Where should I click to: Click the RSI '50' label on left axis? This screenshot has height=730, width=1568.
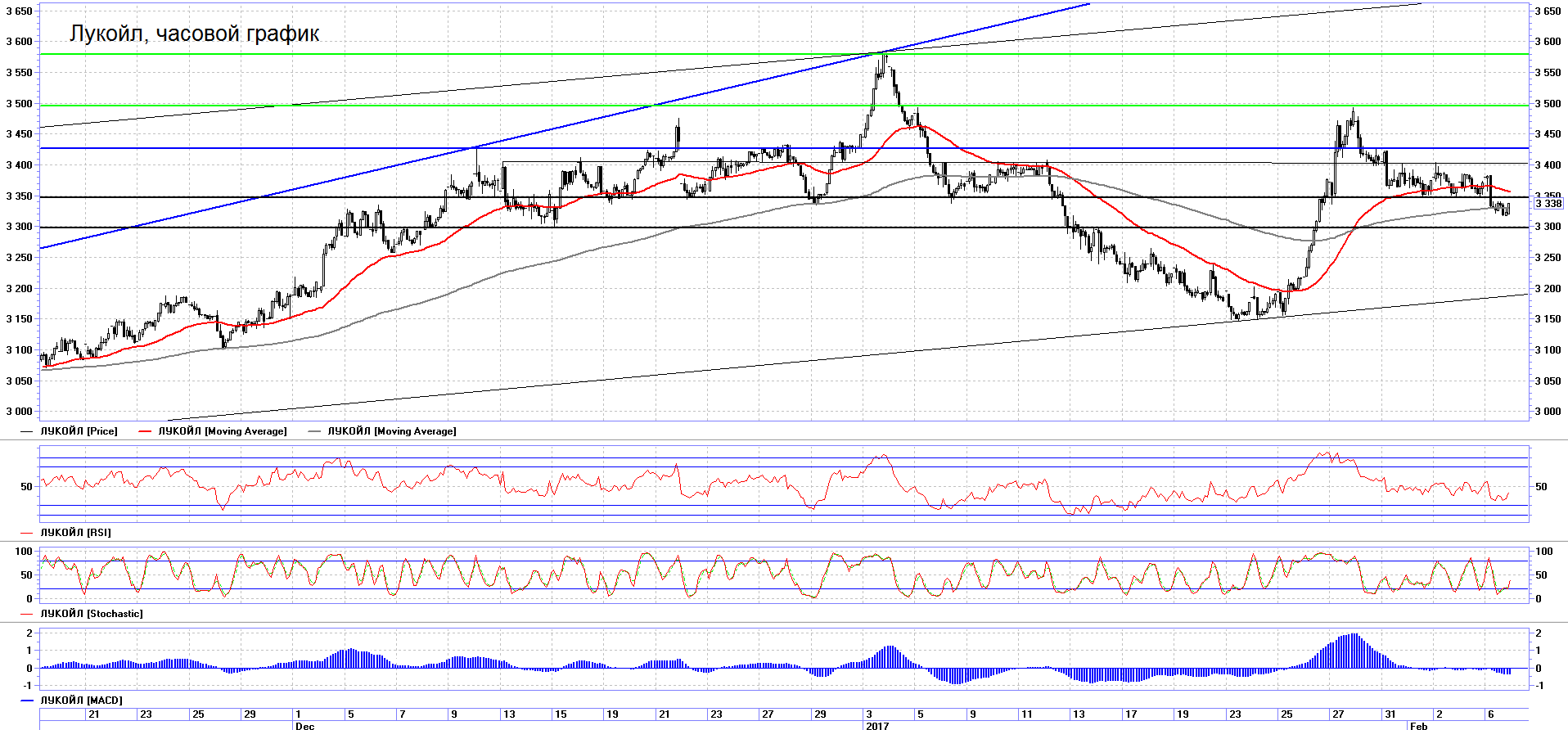27,487
